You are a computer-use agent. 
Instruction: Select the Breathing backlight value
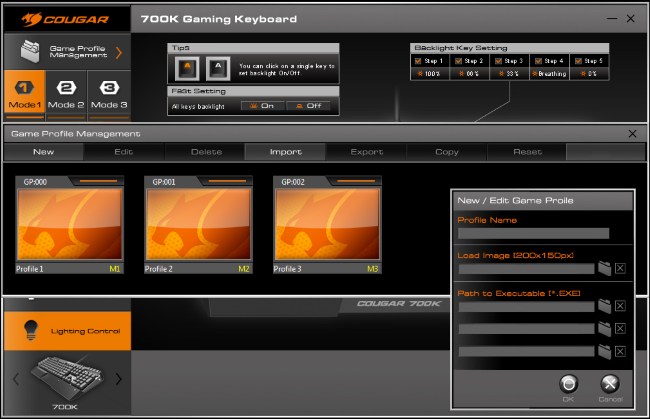point(549,74)
